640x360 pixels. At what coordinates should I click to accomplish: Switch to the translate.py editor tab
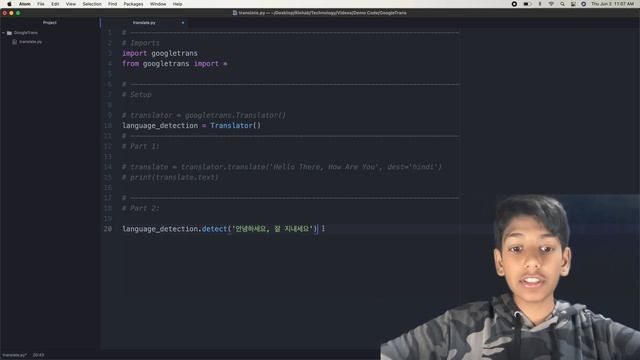click(144, 23)
